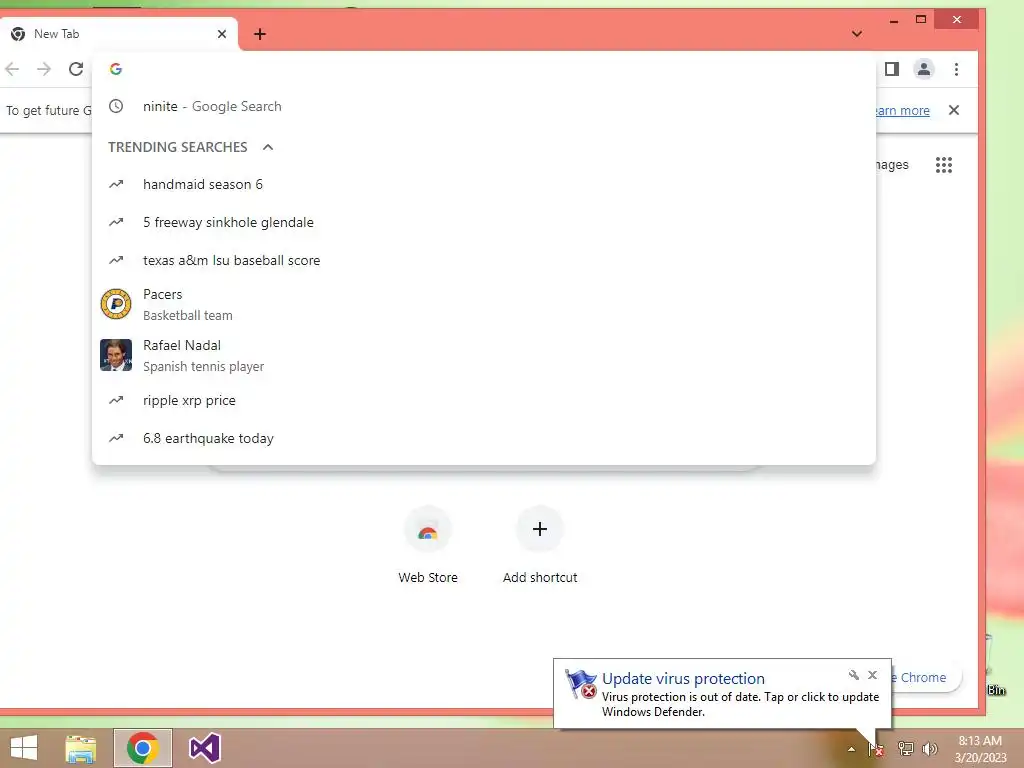Image resolution: width=1024 pixels, height=768 pixels.
Task: Click the Learn more link
Action: [x=903, y=110]
